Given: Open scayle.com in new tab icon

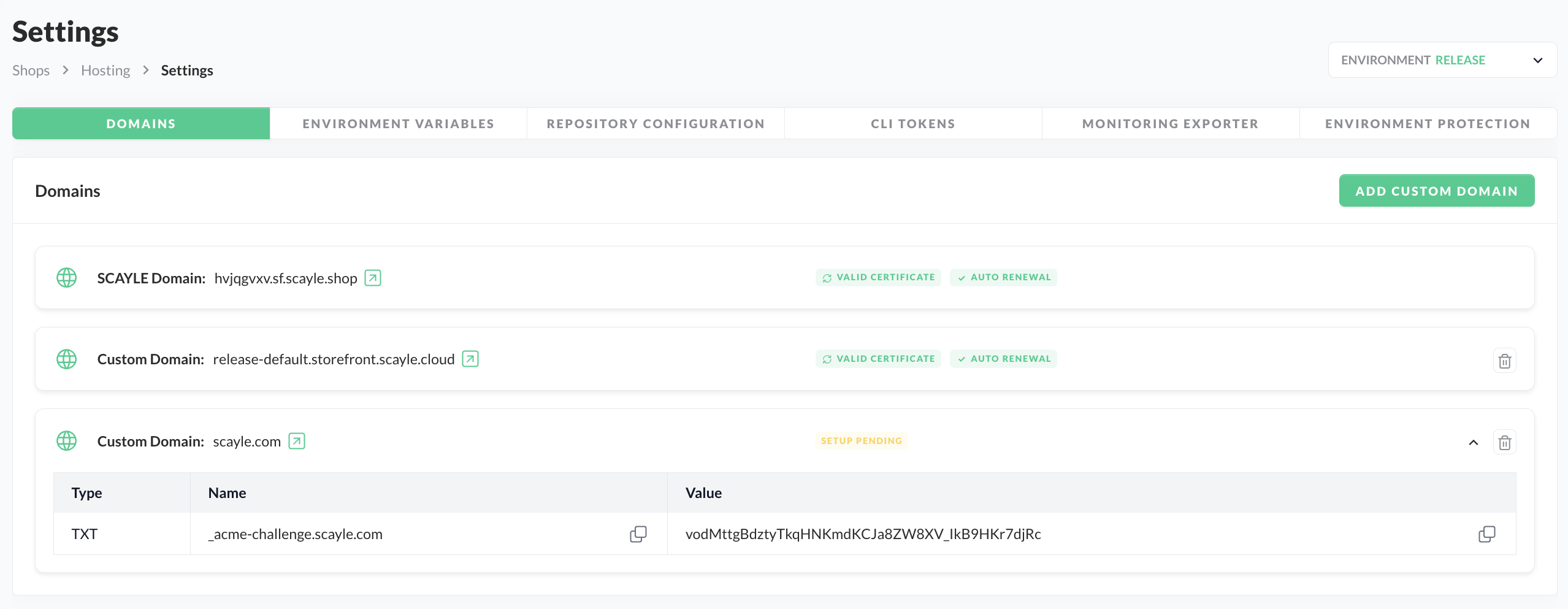Looking at the screenshot, I should coord(297,441).
